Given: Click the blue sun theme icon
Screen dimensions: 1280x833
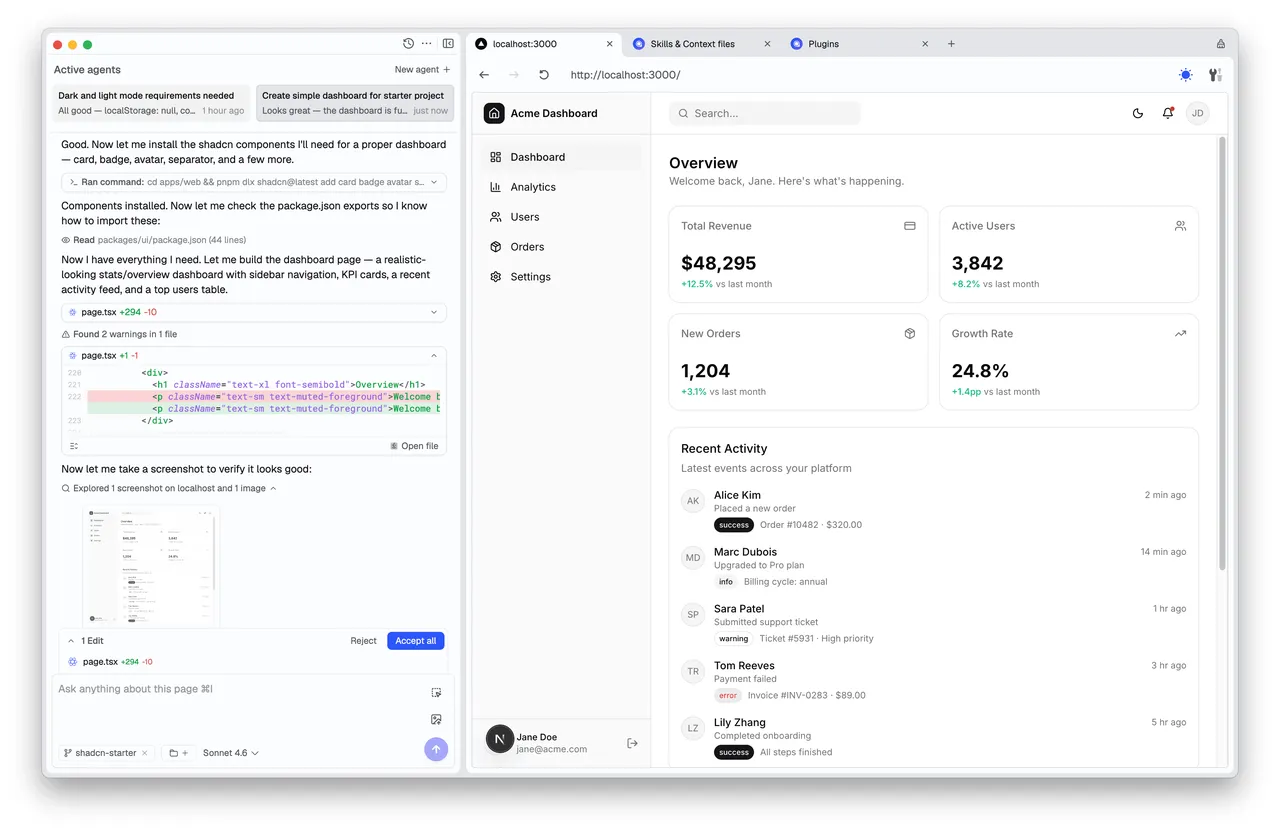Looking at the screenshot, I should 1185,75.
